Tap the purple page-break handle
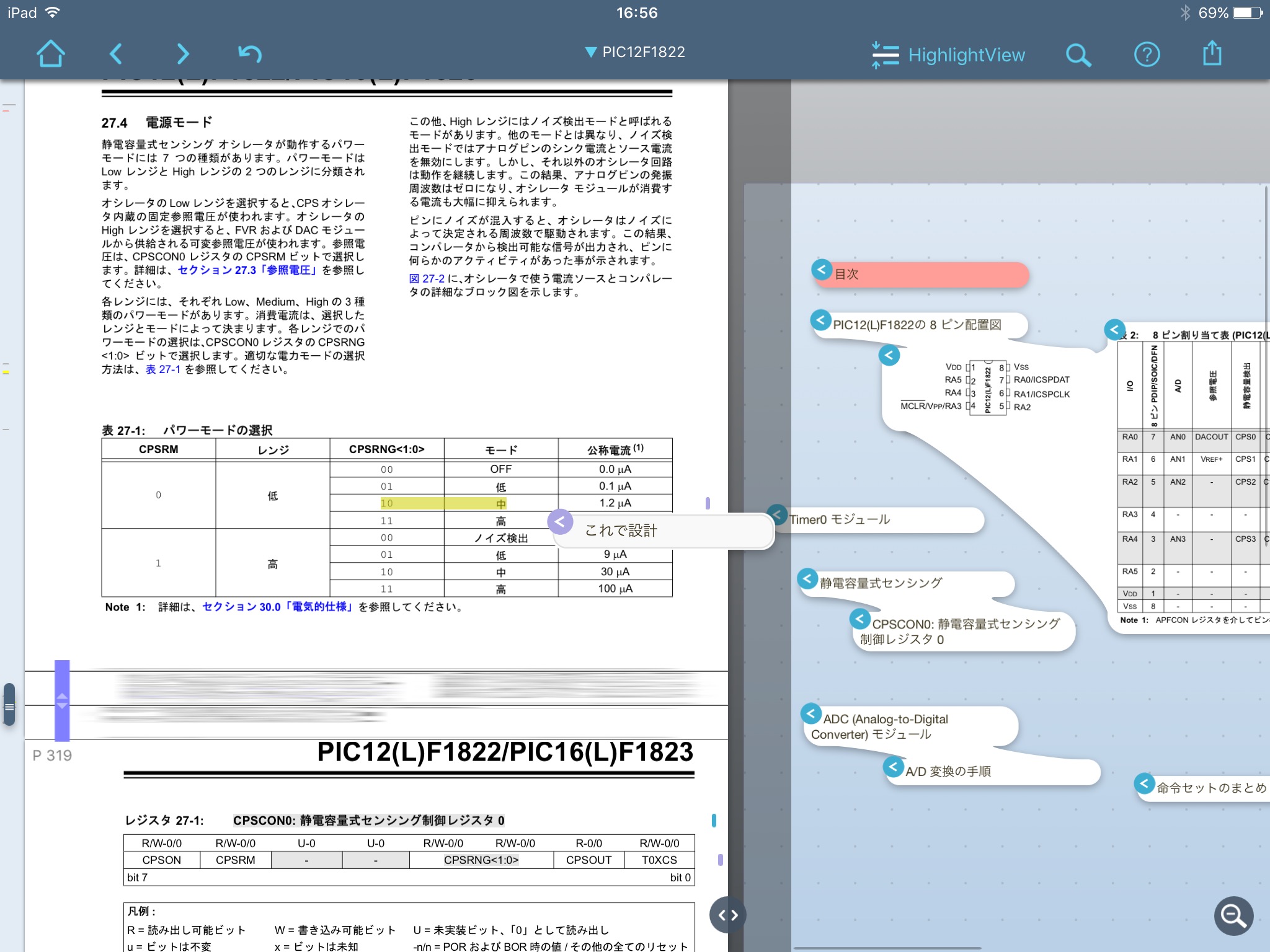The width and height of the screenshot is (1270, 952). click(62, 701)
